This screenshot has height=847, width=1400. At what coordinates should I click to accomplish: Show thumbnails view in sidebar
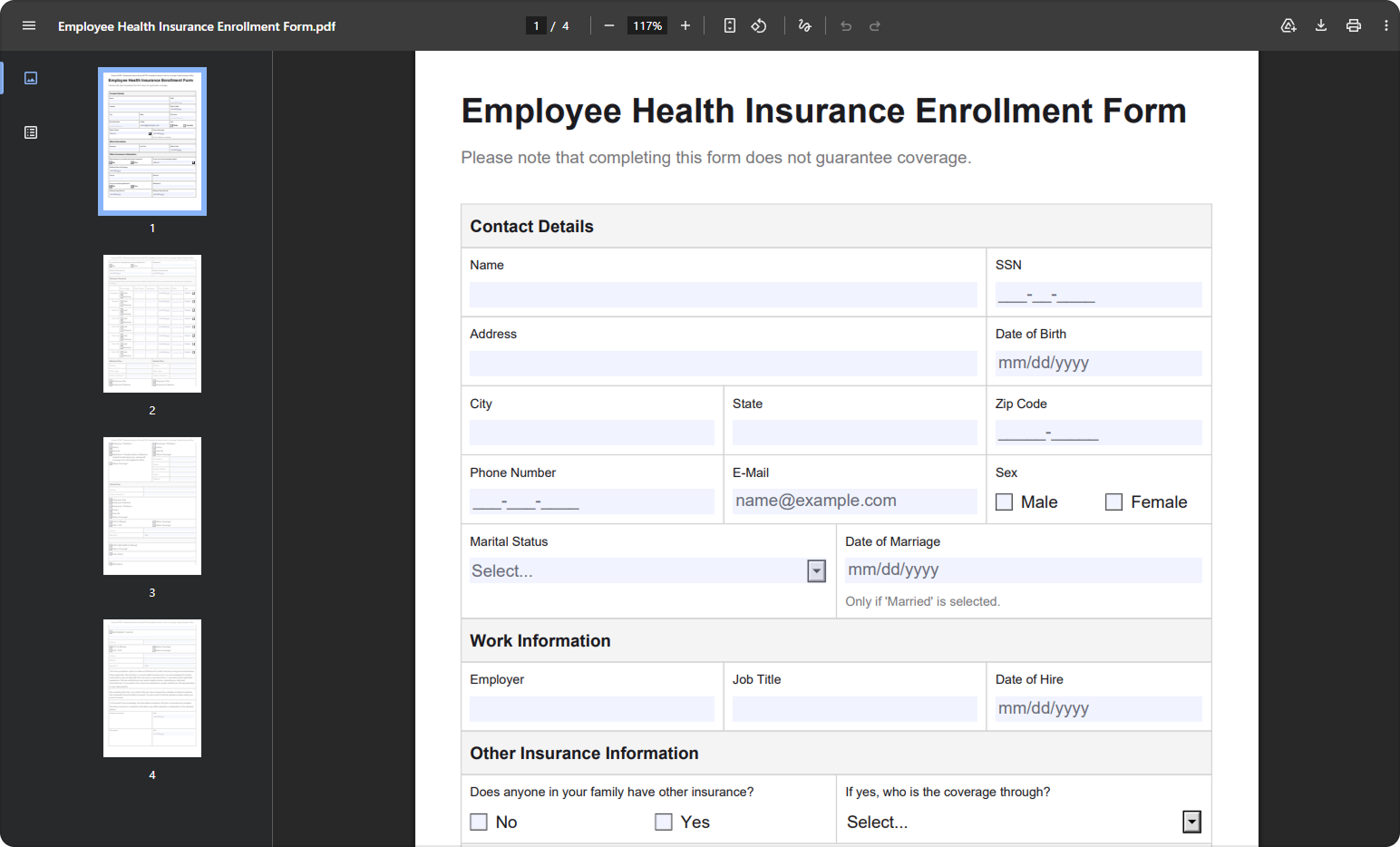[31, 78]
